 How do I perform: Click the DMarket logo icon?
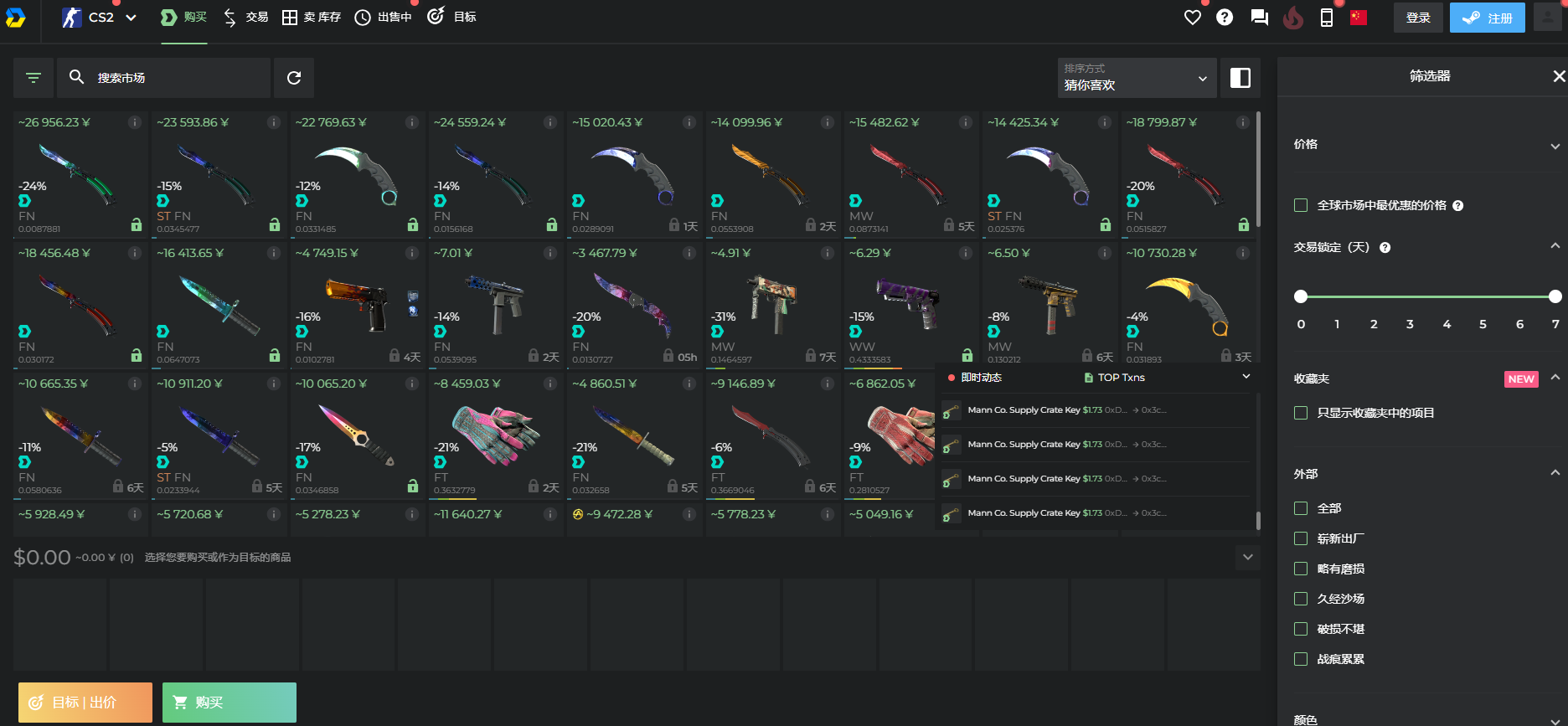(x=15, y=17)
